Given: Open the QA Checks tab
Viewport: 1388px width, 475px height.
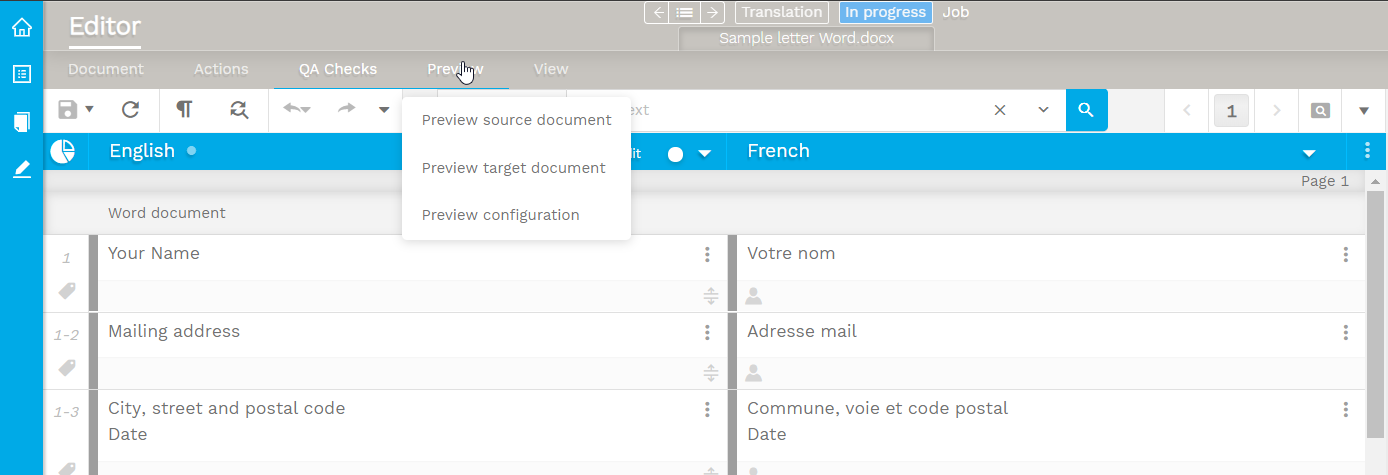Looking at the screenshot, I should coord(337,69).
